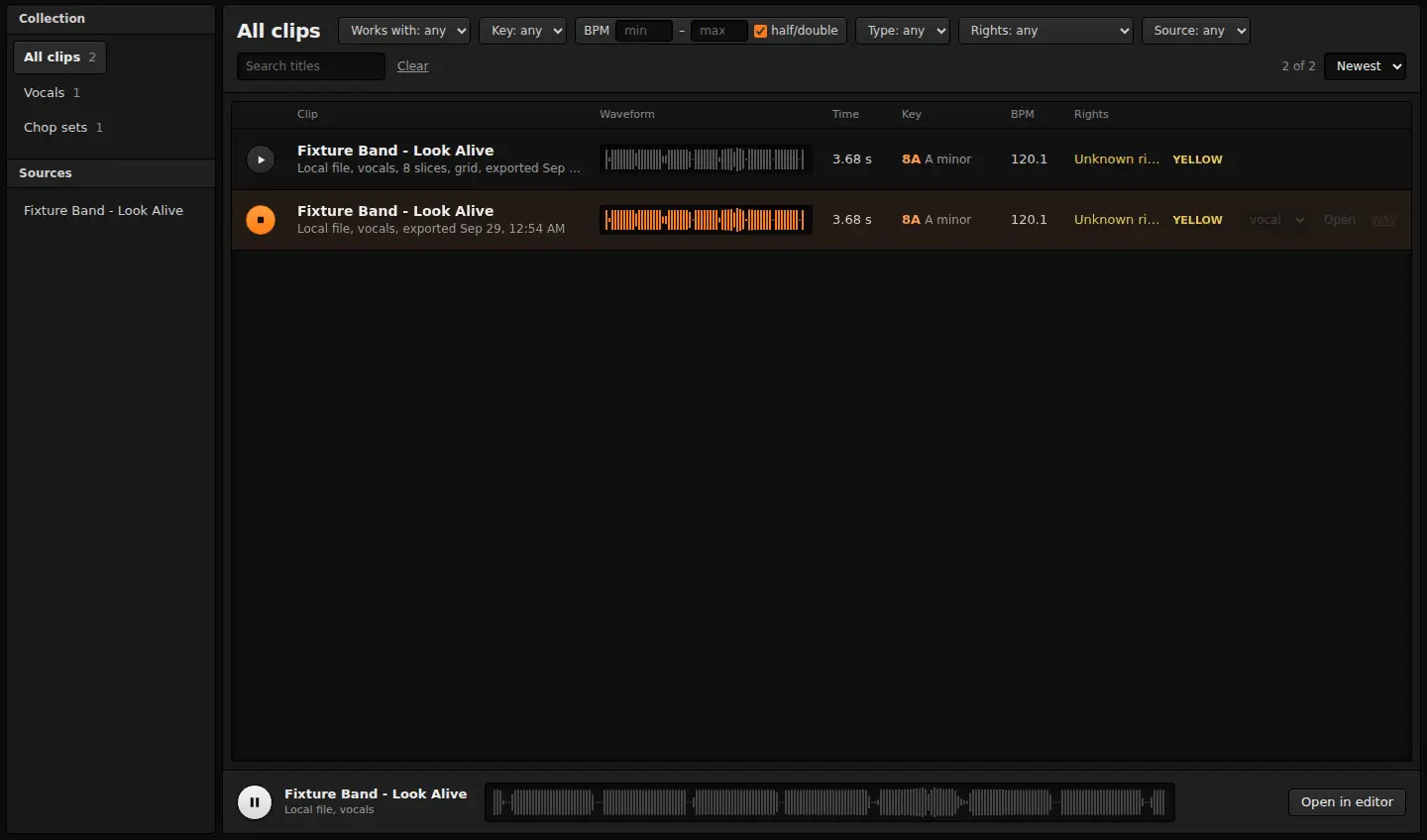Click the Clip column header
This screenshot has height=840, width=1427.
point(307,114)
